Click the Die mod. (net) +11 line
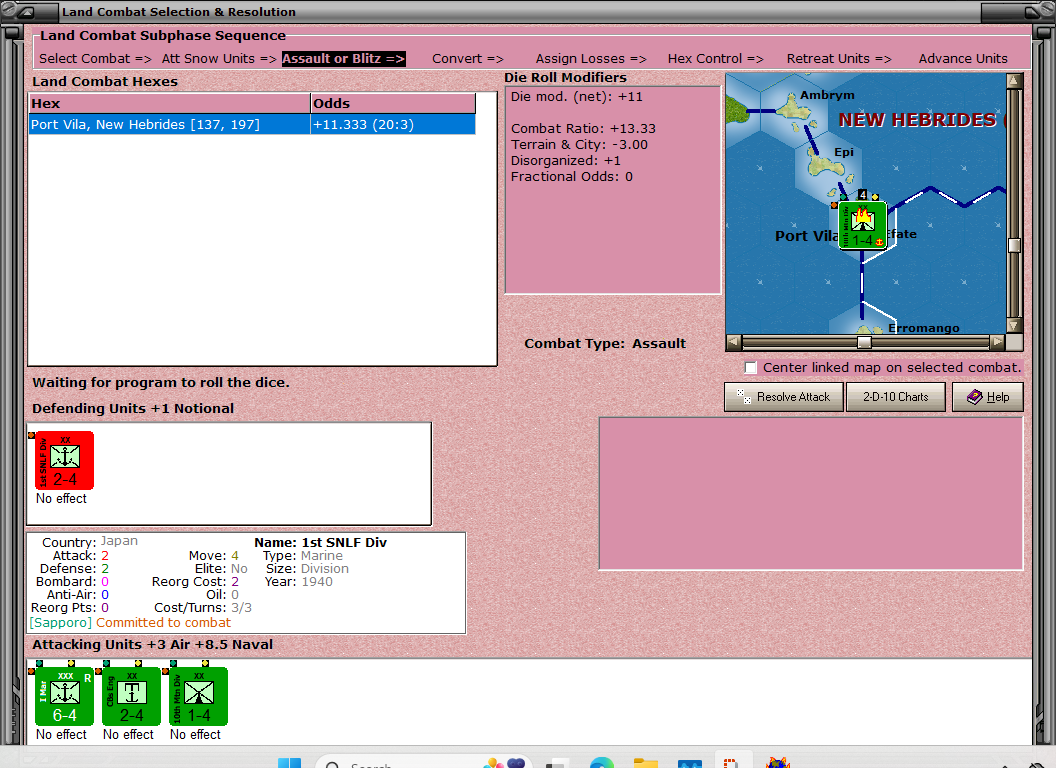 coord(576,97)
